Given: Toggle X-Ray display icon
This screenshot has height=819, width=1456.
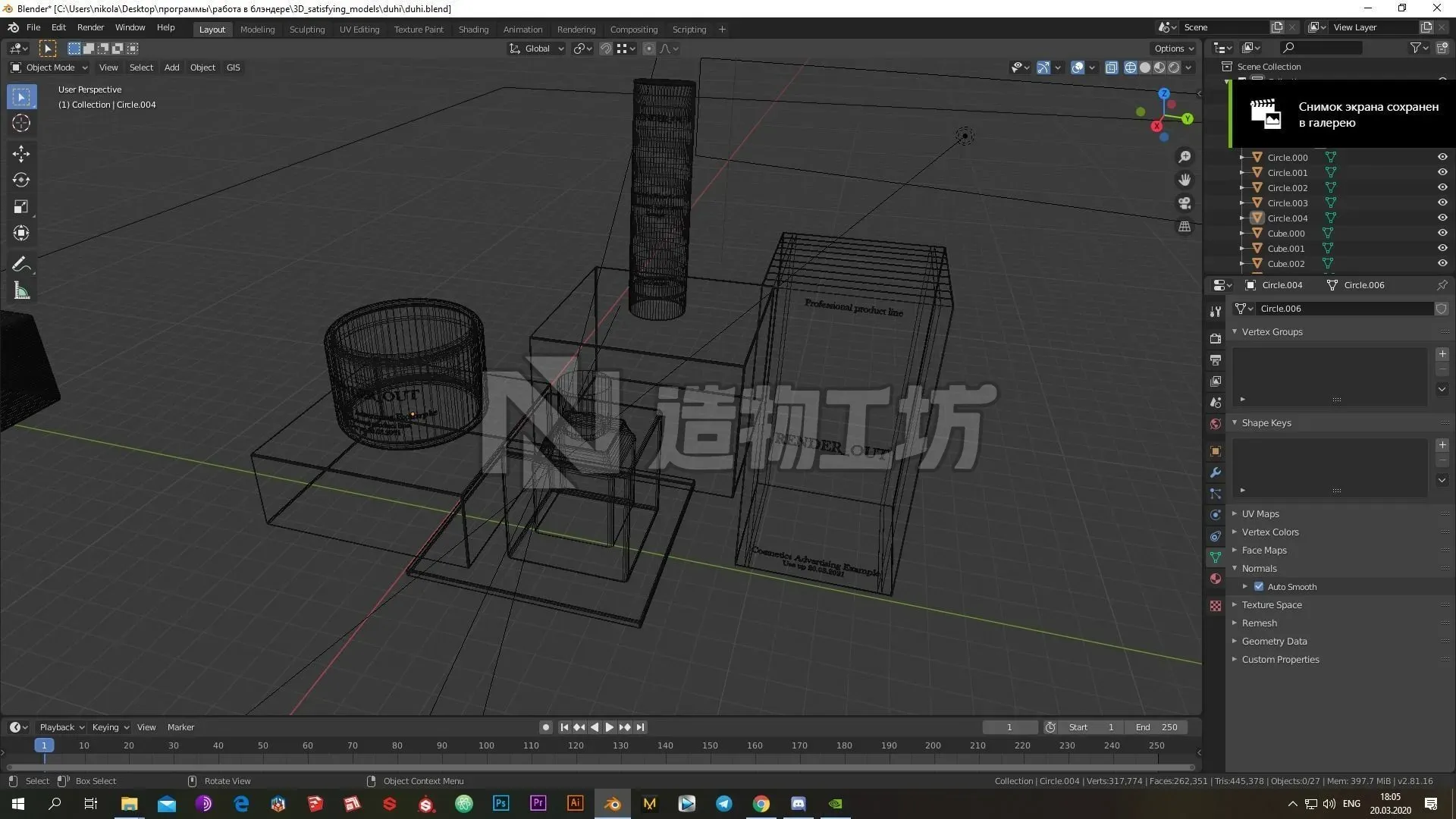Looking at the screenshot, I should [1112, 67].
